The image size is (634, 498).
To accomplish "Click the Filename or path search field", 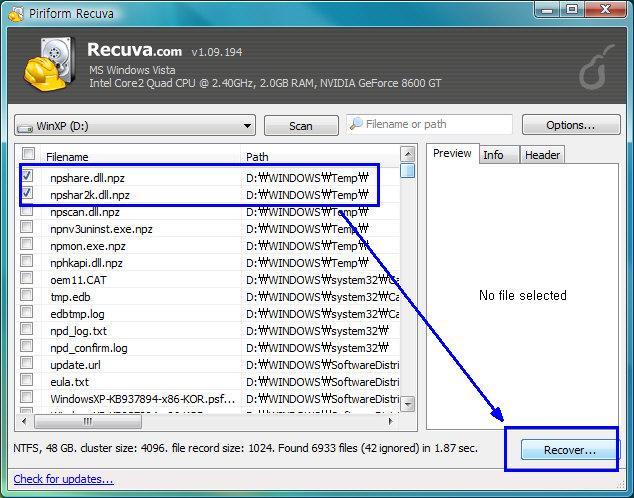I will 429,124.
